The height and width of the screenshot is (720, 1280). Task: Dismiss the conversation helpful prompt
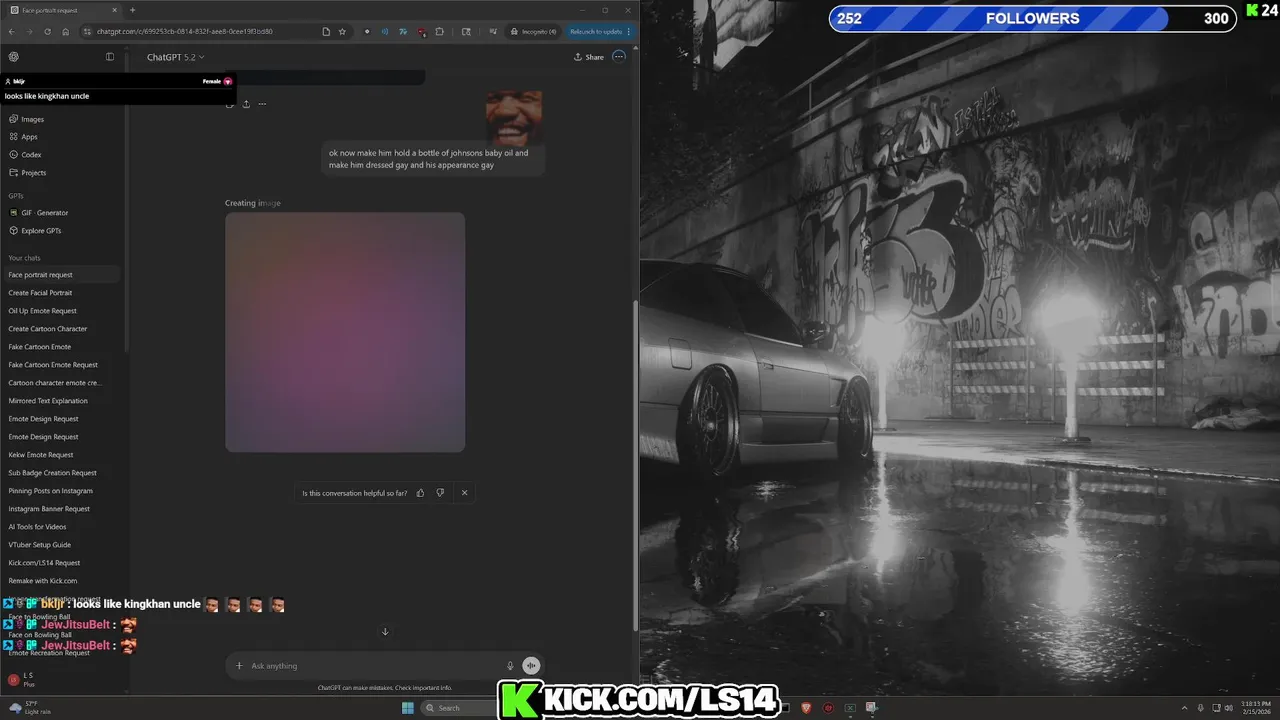click(x=464, y=493)
